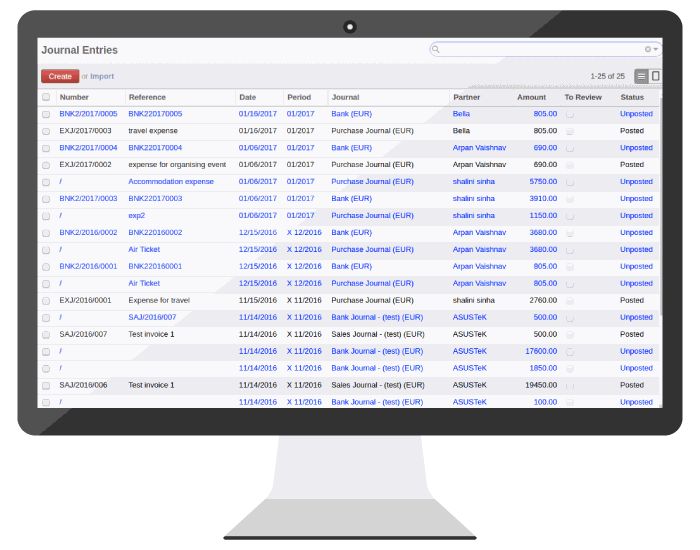Sort by Date column header

pos(247,97)
